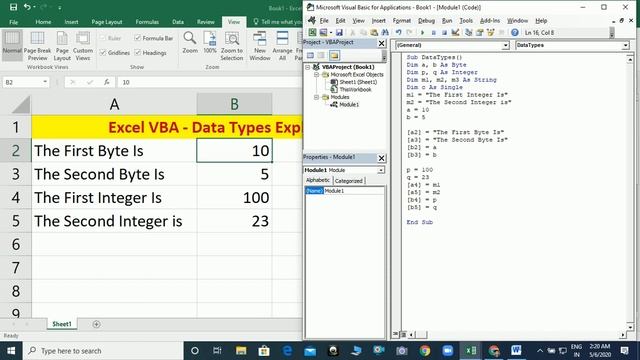Viewport: 640px width, 360px height.
Task: Open the DataTypes procedure dropdown
Action: (x=625, y=45)
